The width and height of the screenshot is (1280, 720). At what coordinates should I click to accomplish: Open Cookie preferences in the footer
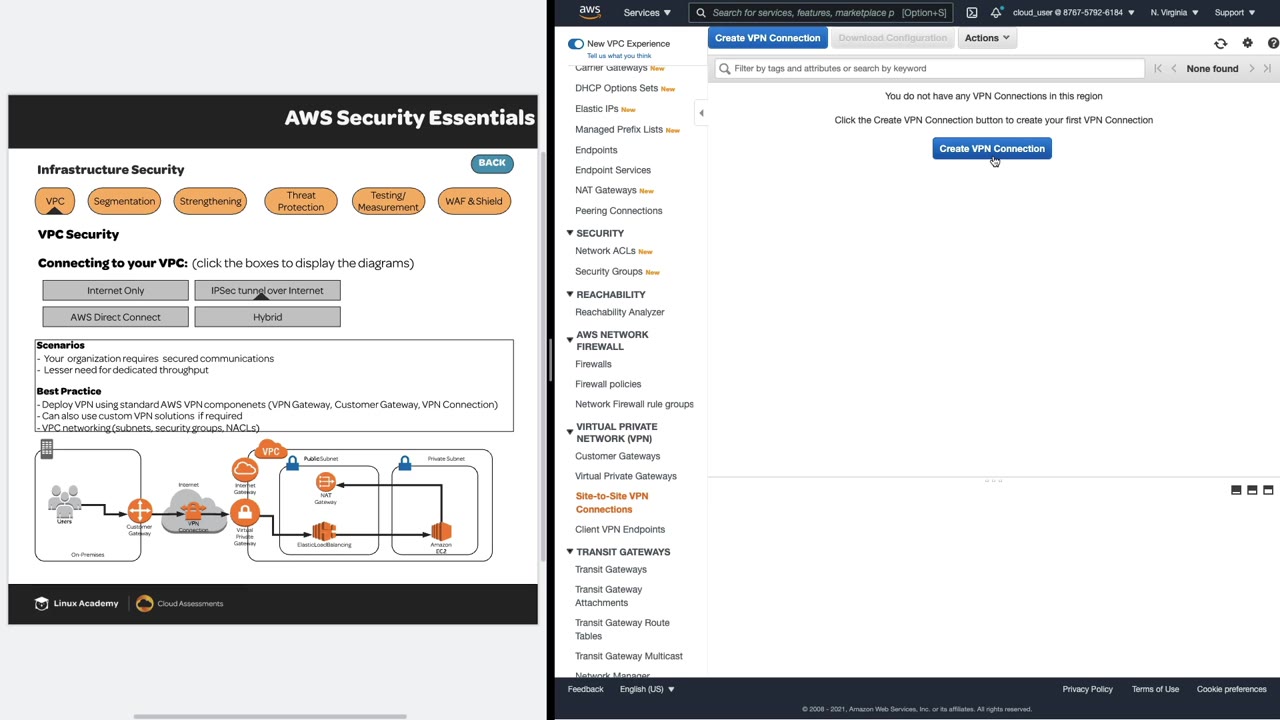[1232, 689]
